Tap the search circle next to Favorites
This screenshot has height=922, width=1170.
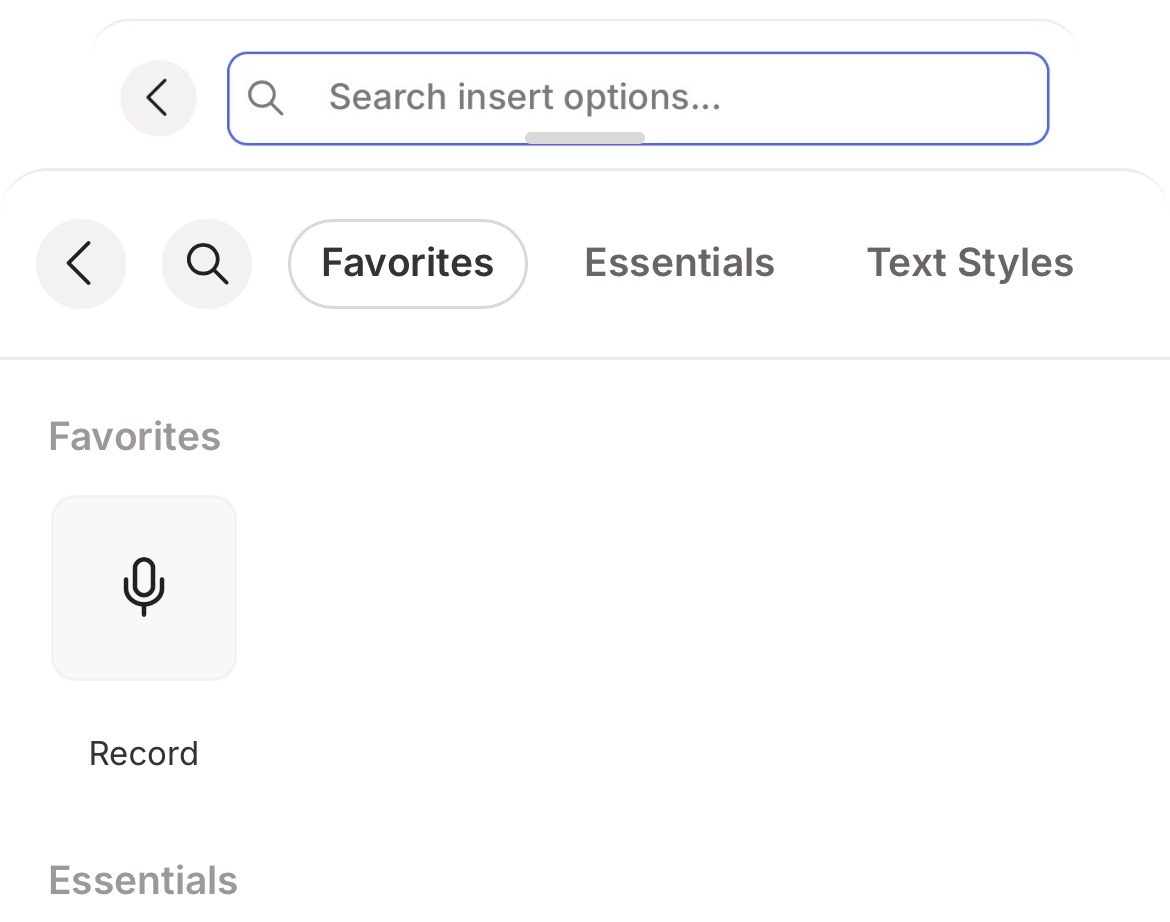(207, 263)
